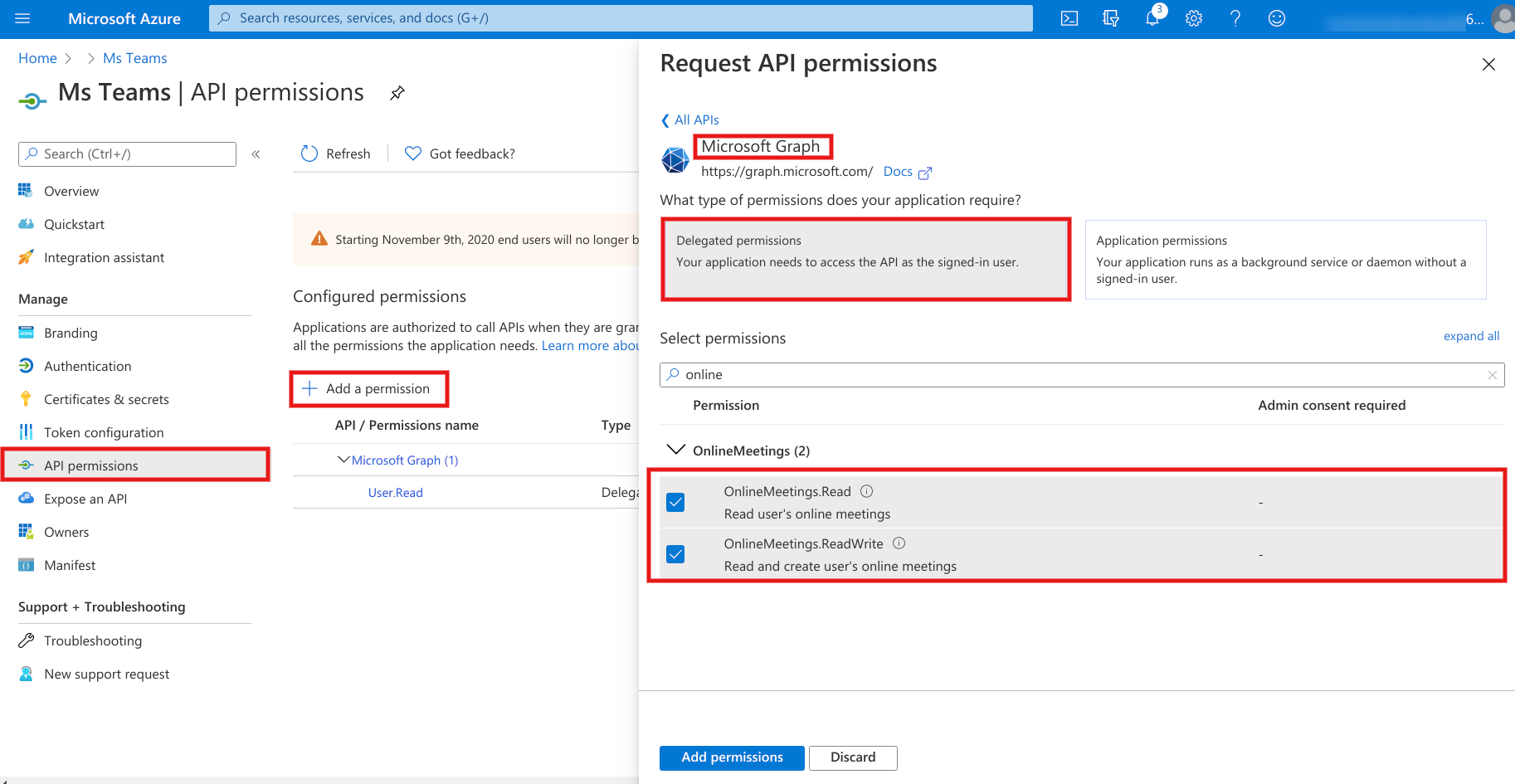Viewport: 1515px width, 784px height.
Task: Click the Admin consent required column header
Action: point(1332,405)
